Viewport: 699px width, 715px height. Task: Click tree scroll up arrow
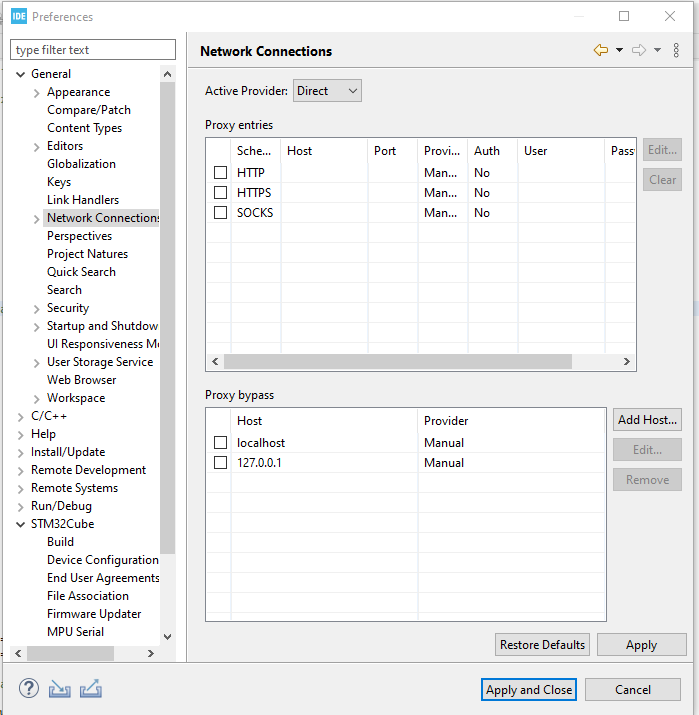click(x=167, y=74)
